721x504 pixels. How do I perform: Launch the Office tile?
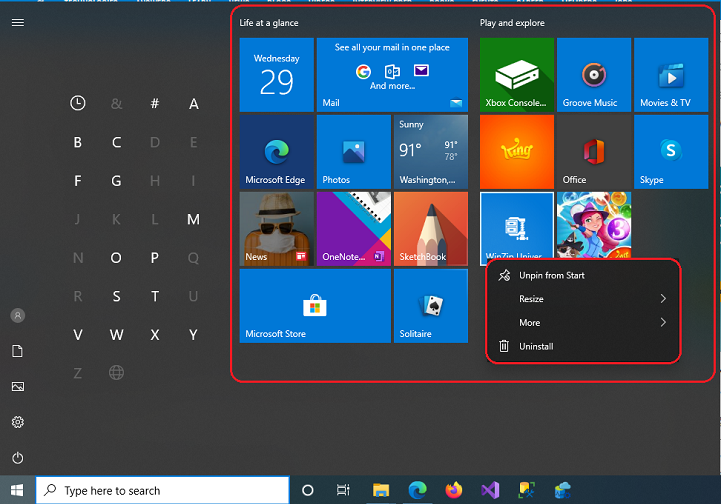pos(594,152)
